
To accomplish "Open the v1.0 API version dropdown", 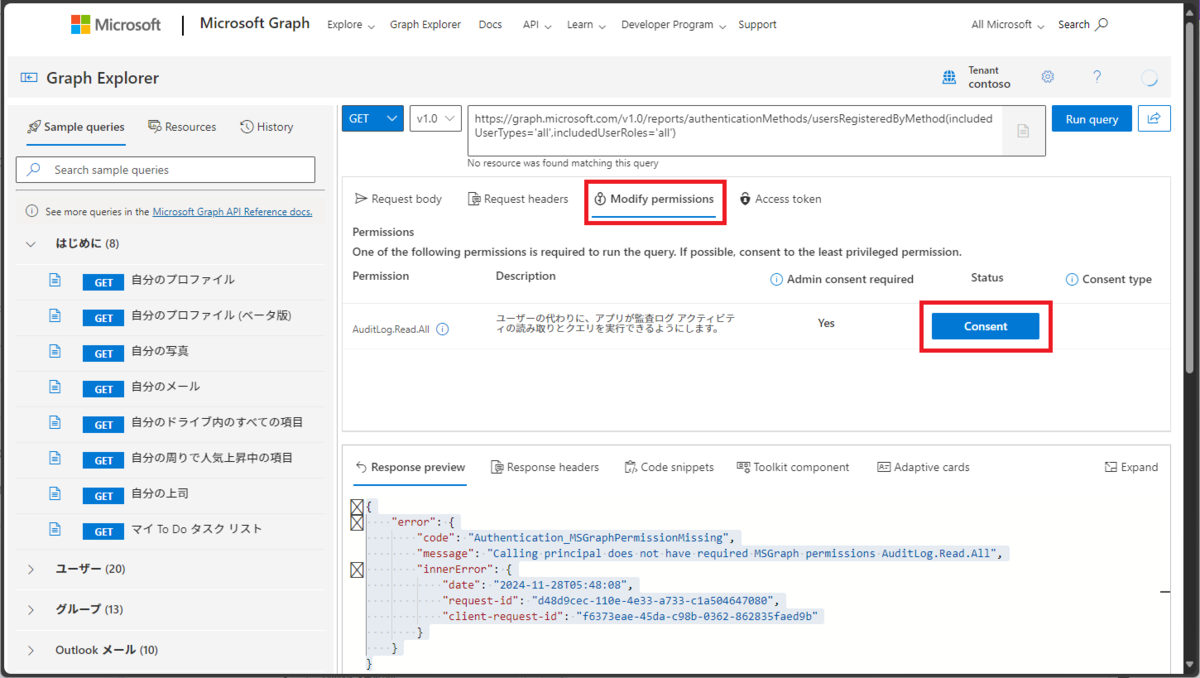I will [436, 118].
